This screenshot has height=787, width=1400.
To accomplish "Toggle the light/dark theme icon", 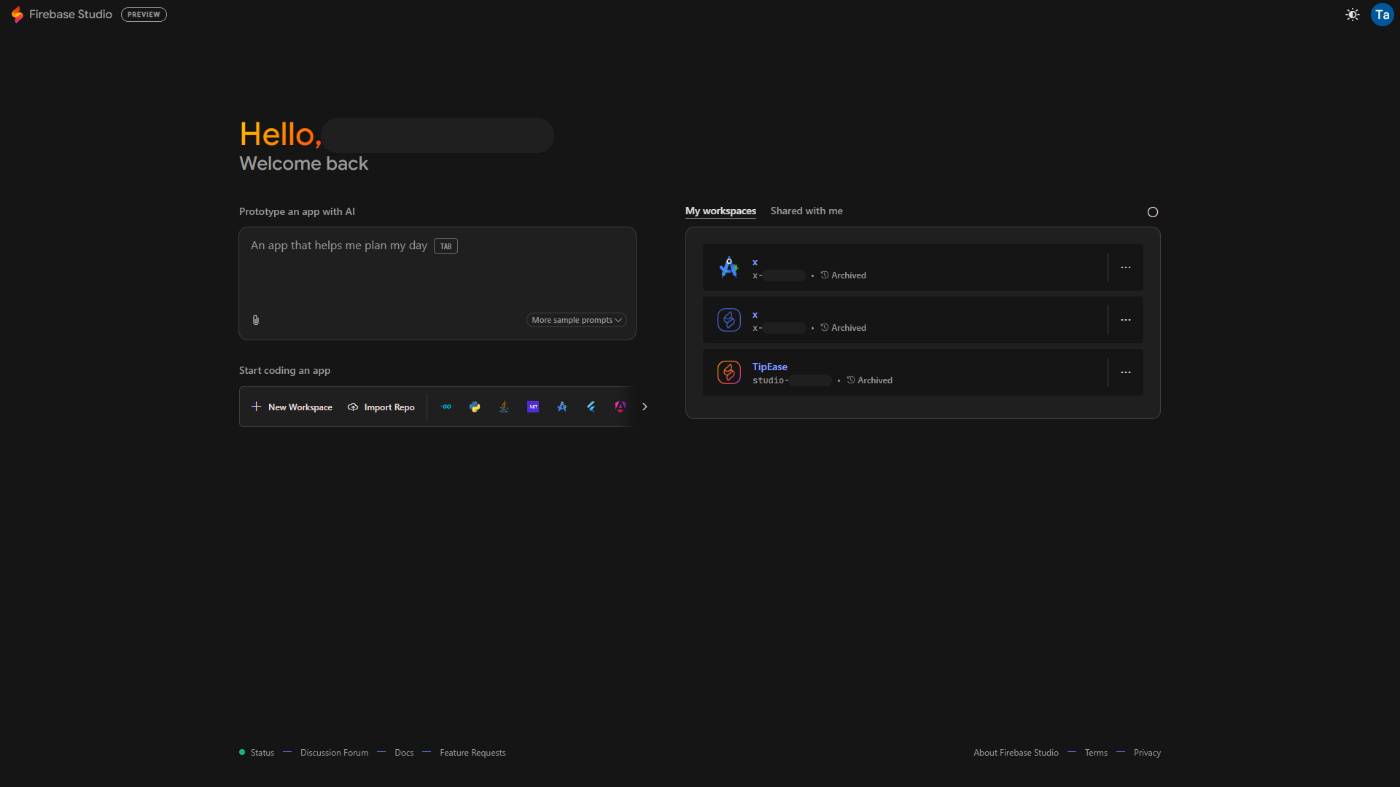I will click(x=1352, y=15).
